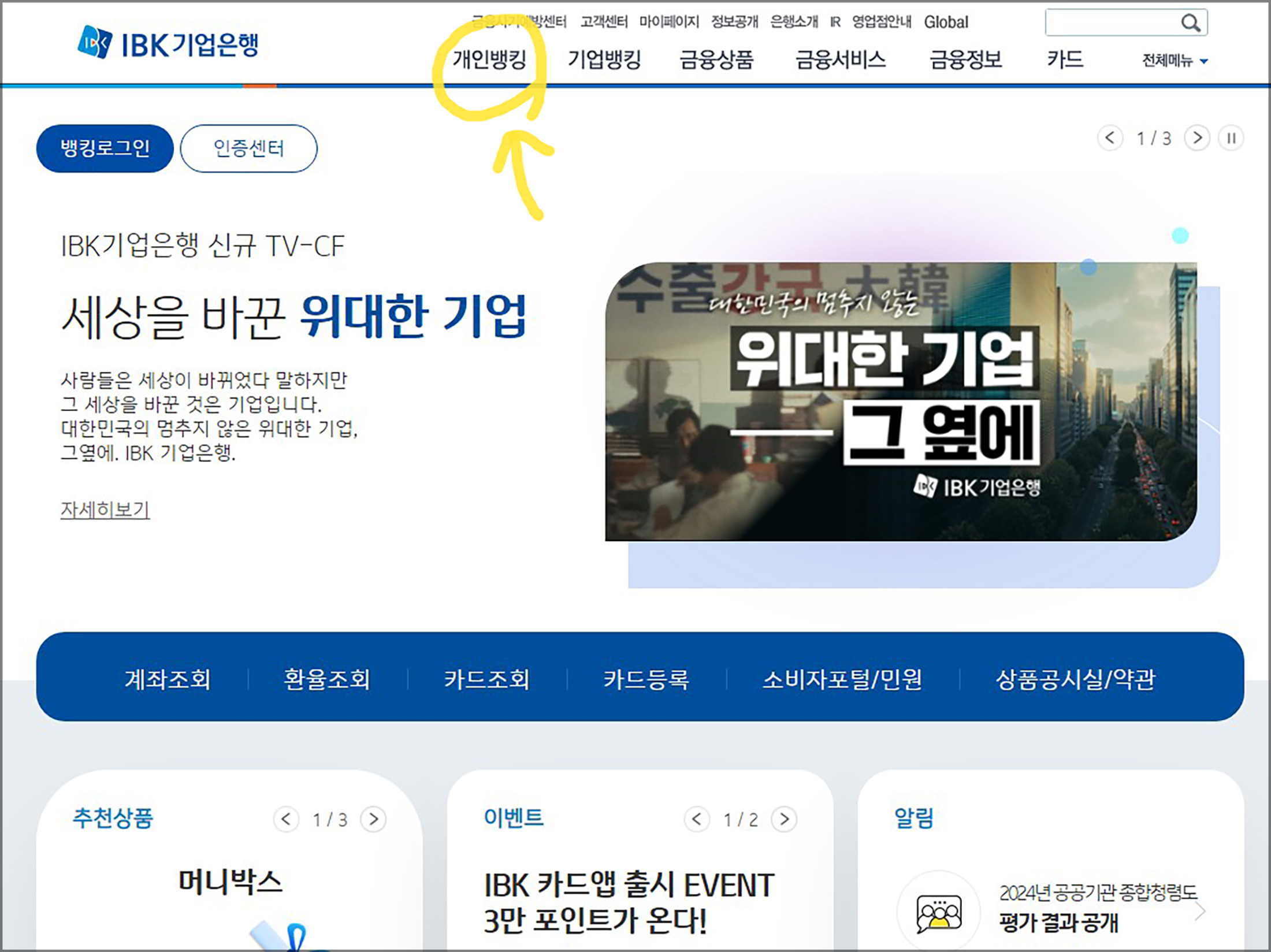Open the IBK 카드앱 출시 EVENT item

(x=629, y=903)
